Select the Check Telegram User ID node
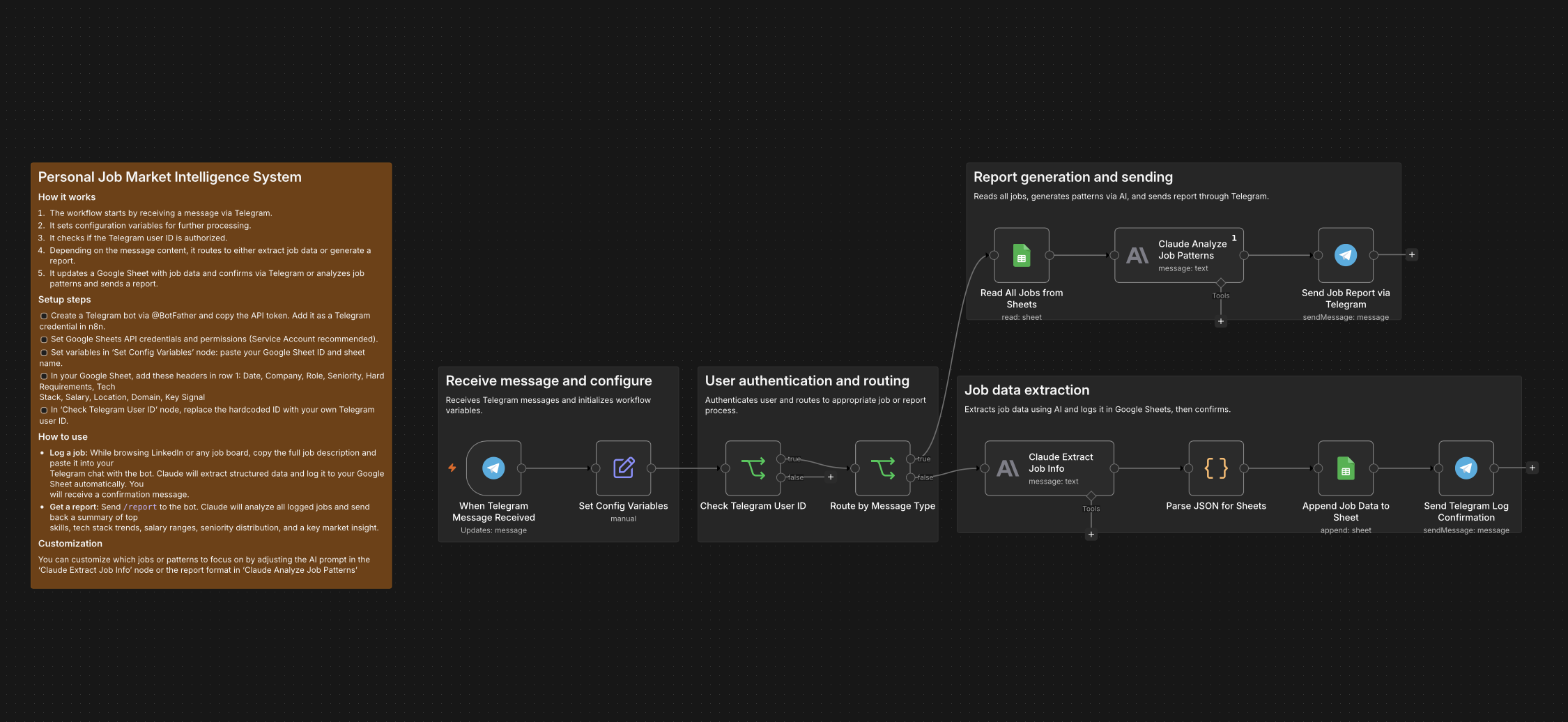The image size is (1568, 722). pos(753,468)
